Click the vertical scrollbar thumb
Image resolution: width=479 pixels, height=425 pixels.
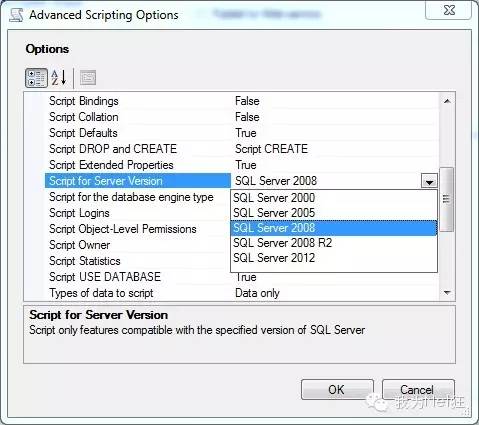pos(447,199)
